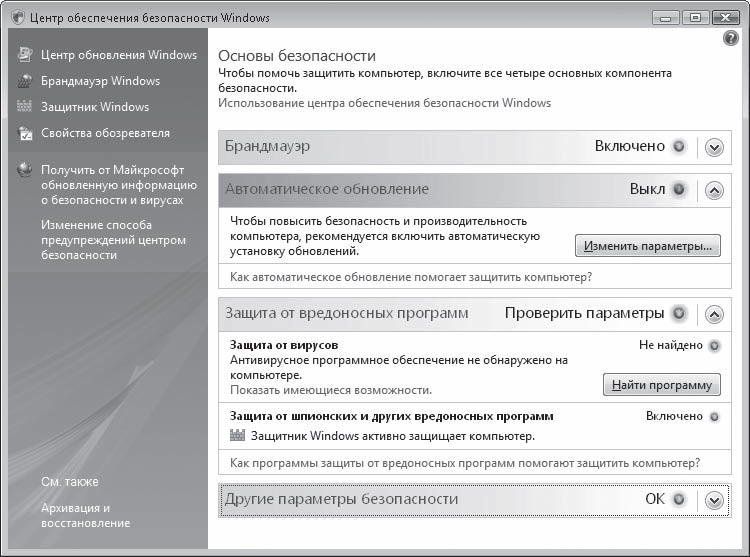Open help via the question mark icon

730,38
